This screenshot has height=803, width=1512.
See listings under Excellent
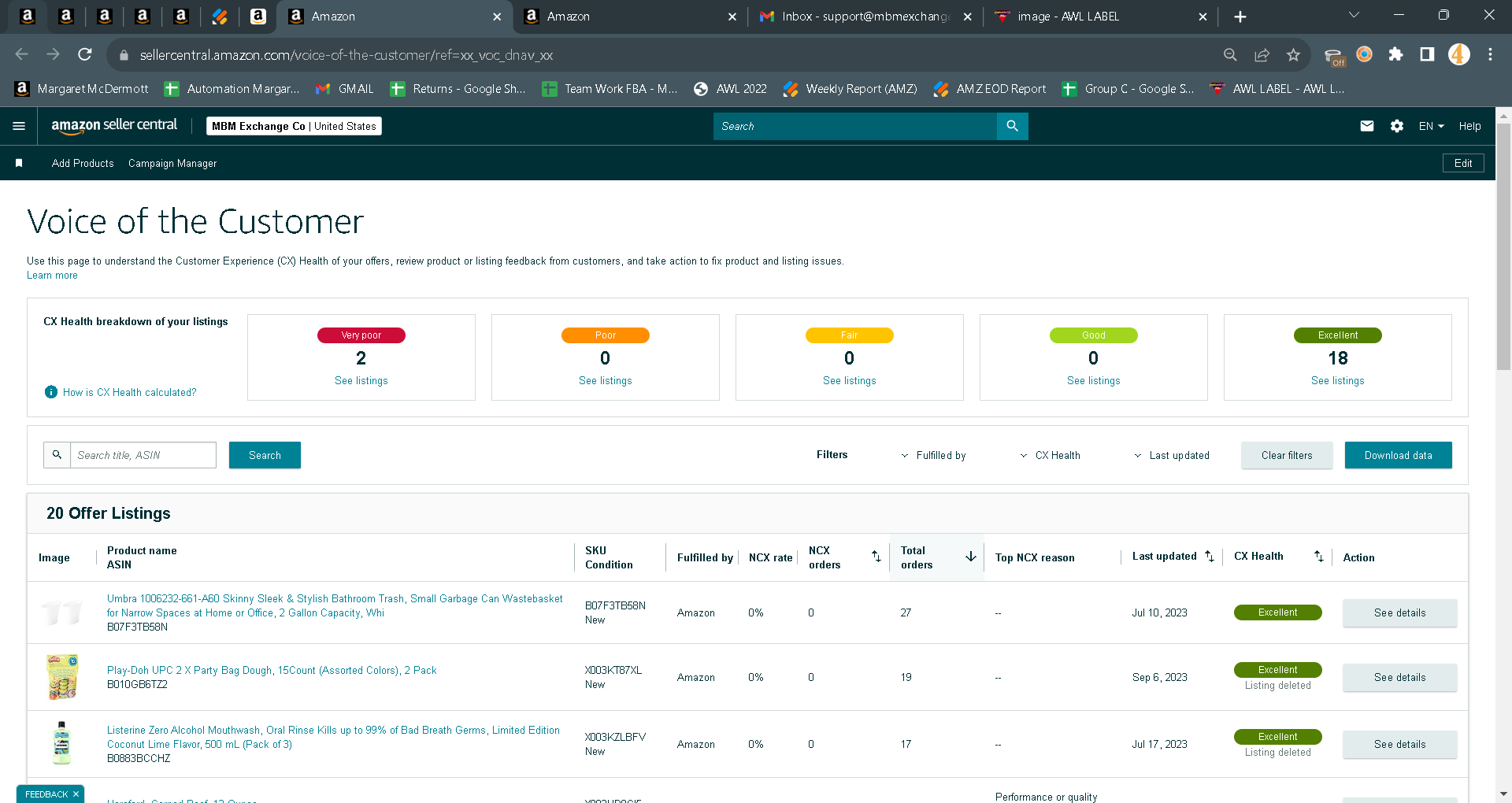(x=1338, y=380)
